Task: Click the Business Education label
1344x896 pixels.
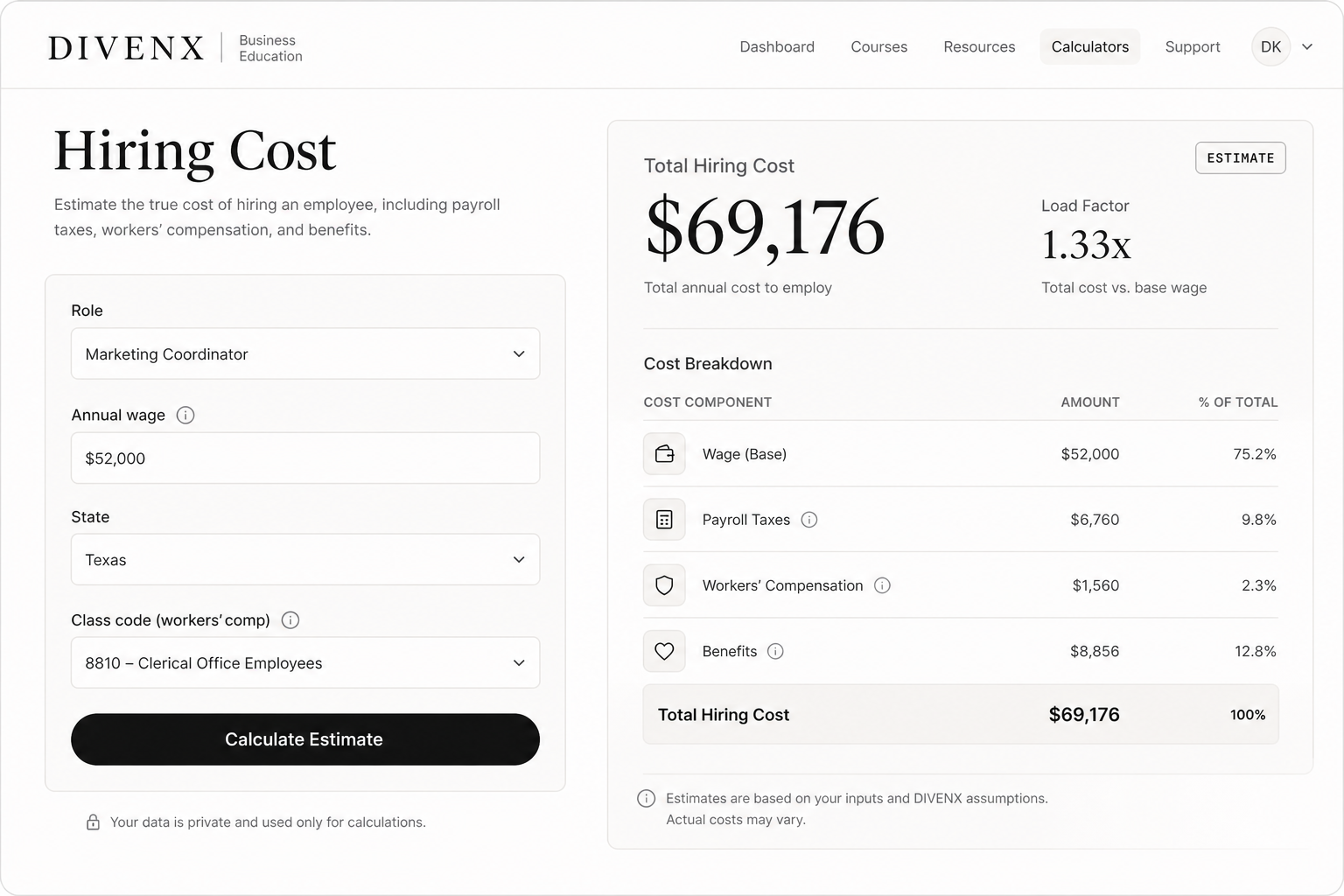Action: [270, 48]
